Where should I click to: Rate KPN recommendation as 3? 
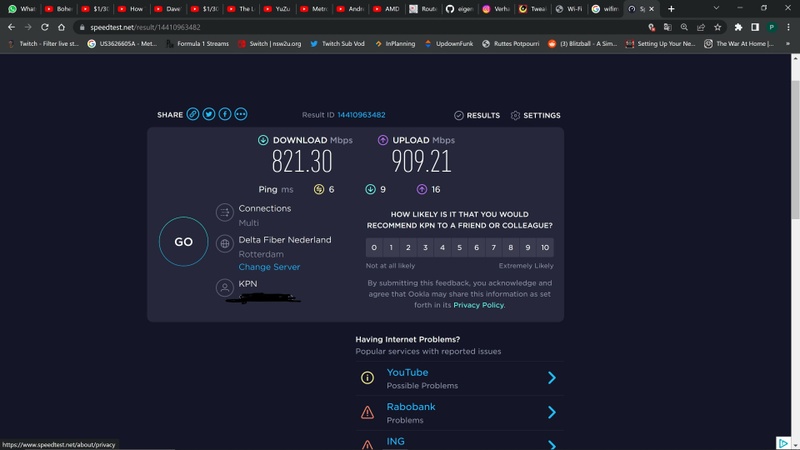(426, 247)
